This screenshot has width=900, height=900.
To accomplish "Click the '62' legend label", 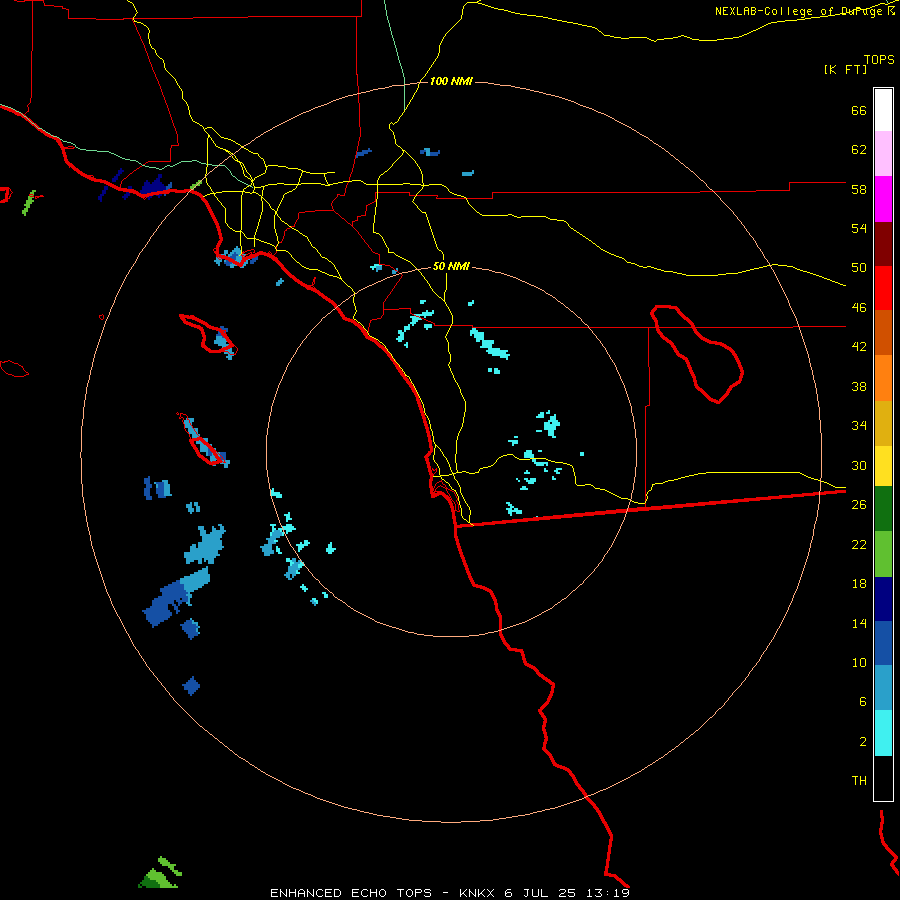I will point(859,150).
